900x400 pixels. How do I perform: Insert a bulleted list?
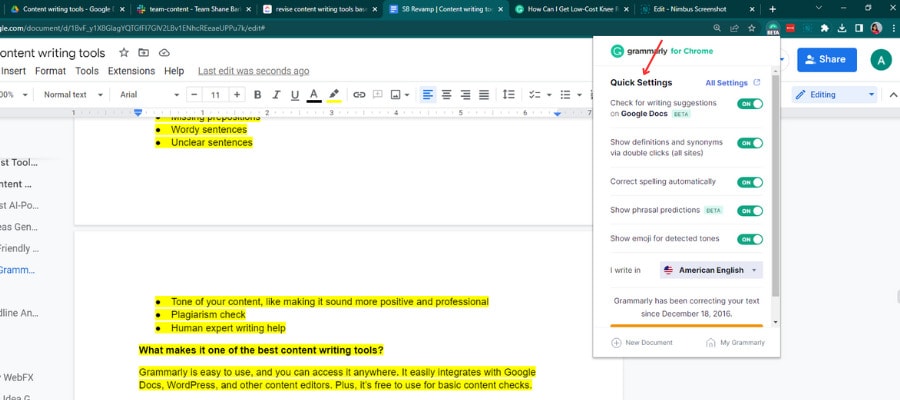[565, 95]
